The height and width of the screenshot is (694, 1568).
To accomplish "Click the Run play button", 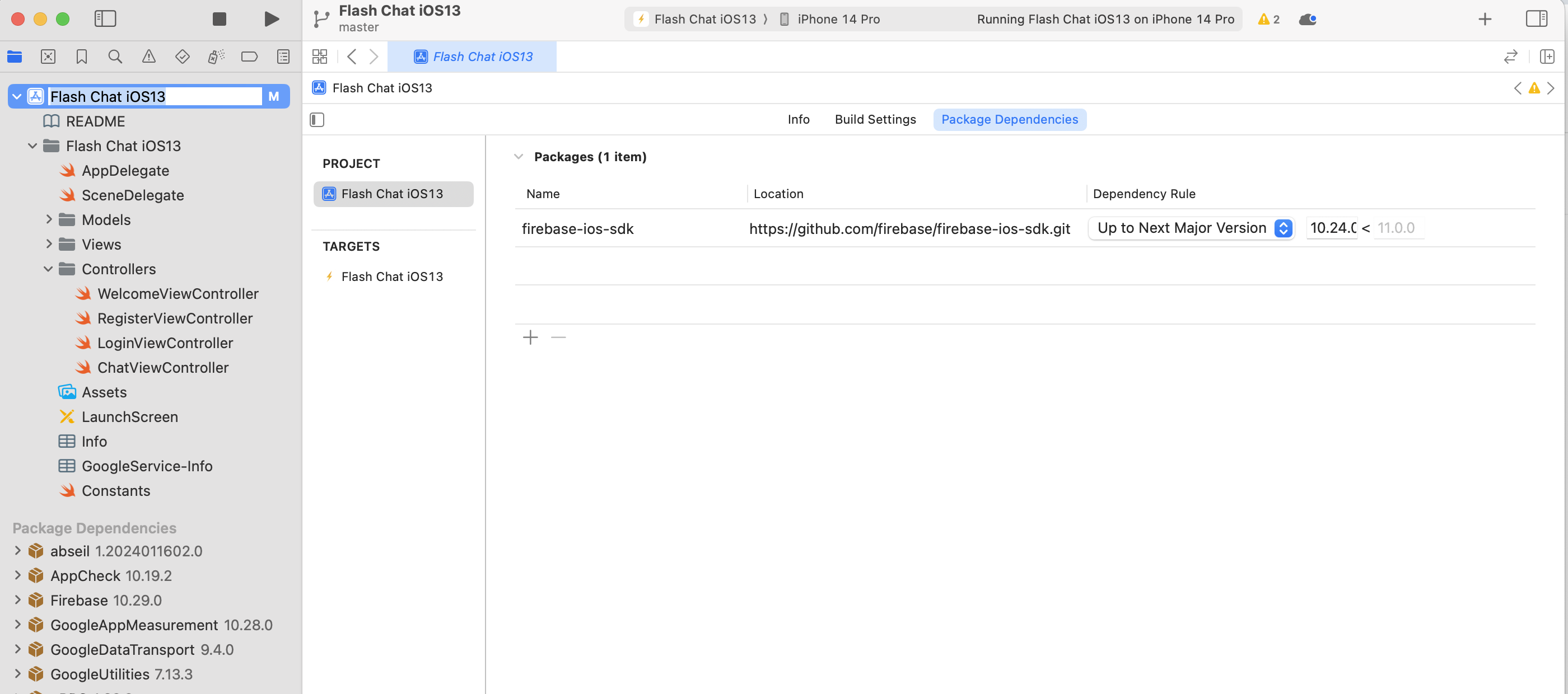I will [x=272, y=19].
